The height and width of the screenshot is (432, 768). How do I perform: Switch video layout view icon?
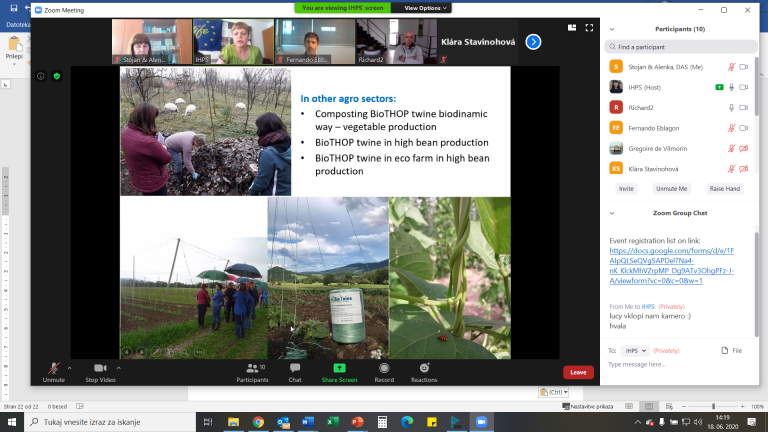(x=572, y=28)
